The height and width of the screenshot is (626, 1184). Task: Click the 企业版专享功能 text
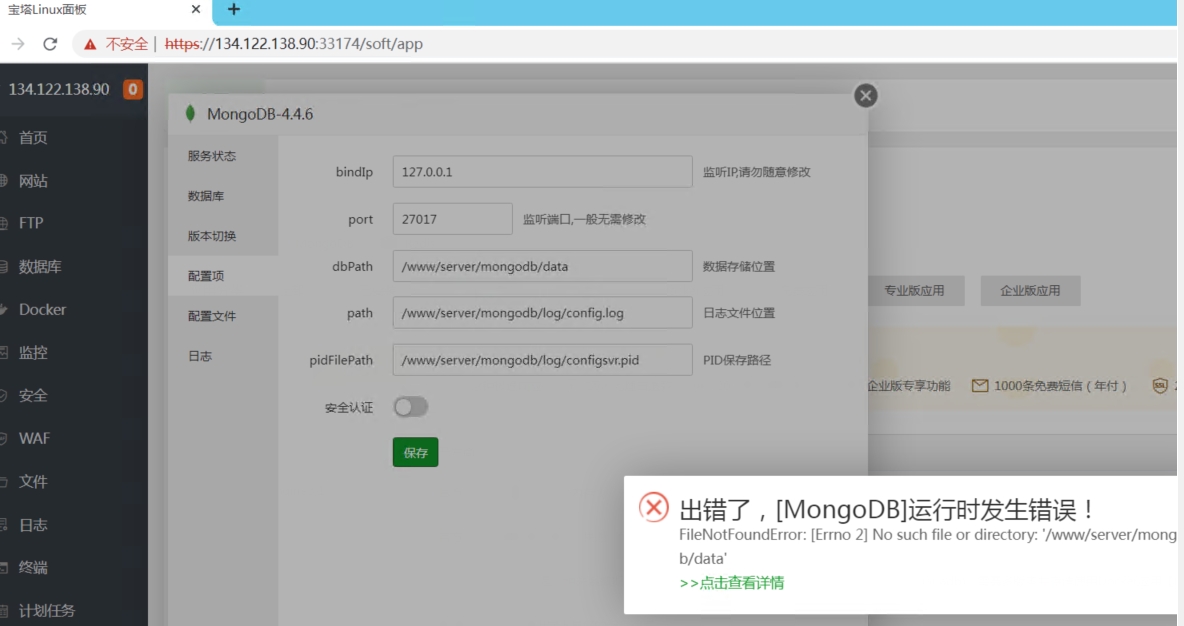[x=908, y=386]
